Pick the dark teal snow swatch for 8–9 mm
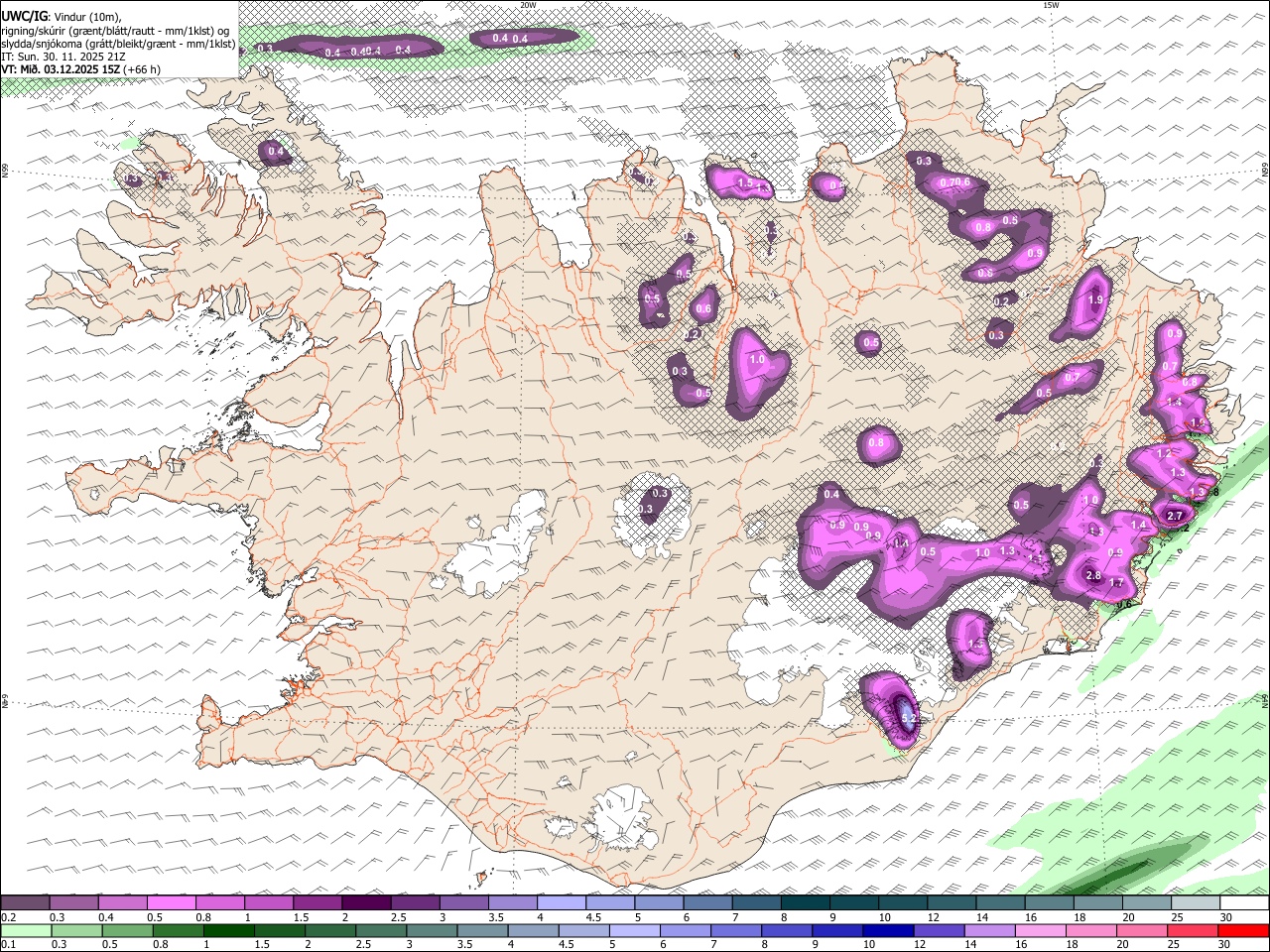1270x952 pixels. pos(805,902)
